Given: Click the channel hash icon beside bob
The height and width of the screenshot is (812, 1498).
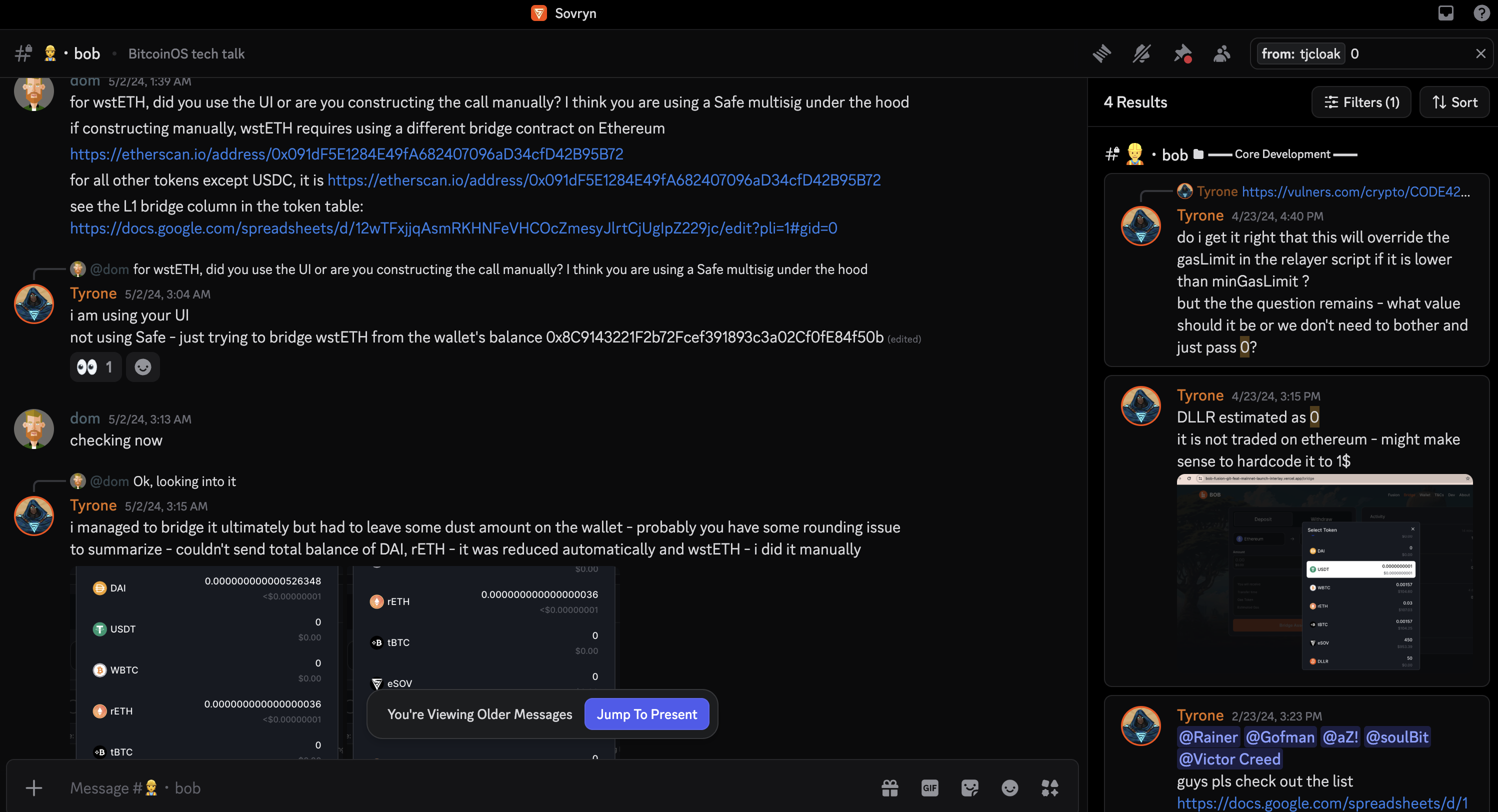Looking at the screenshot, I should coord(23,54).
